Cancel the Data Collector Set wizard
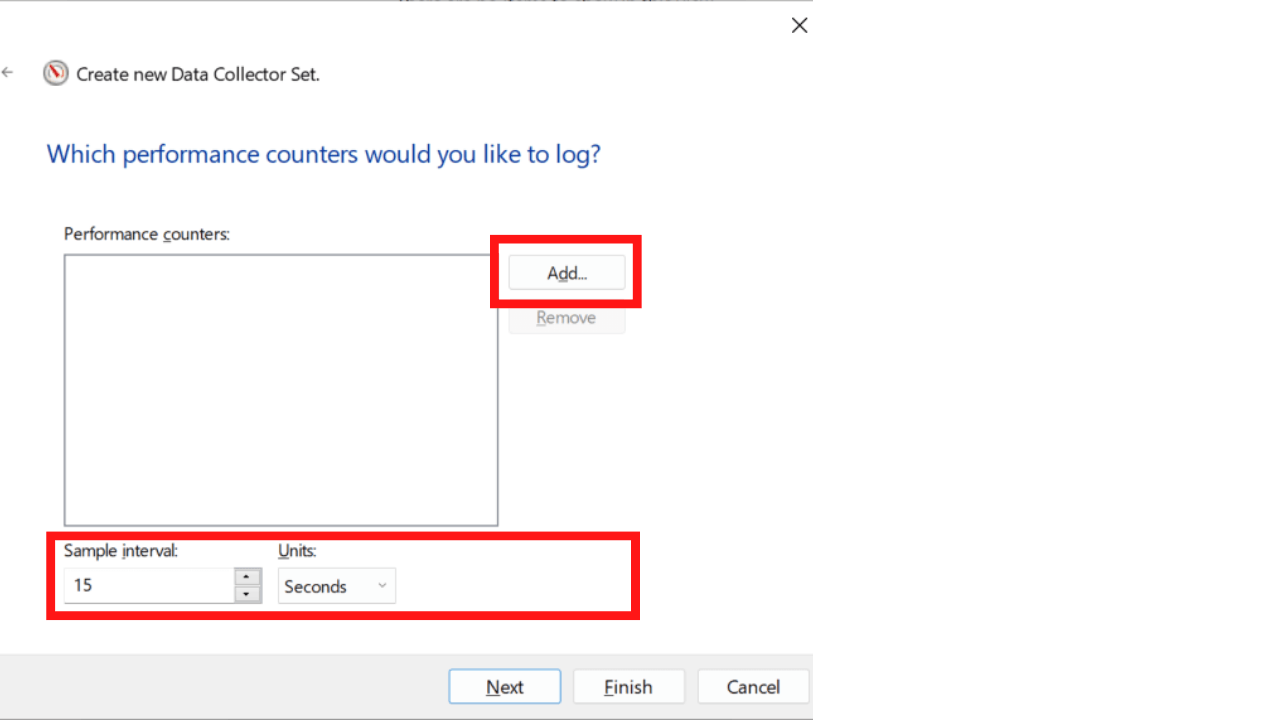1280x720 pixels. coord(753,687)
